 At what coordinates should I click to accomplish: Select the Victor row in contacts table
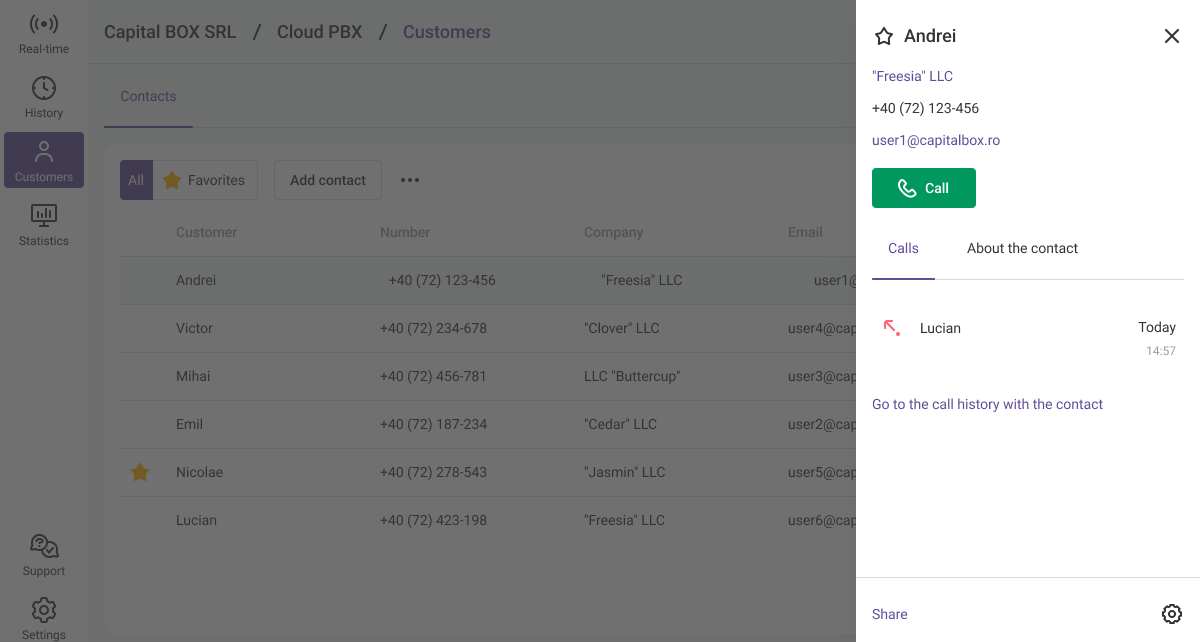coord(194,328)
